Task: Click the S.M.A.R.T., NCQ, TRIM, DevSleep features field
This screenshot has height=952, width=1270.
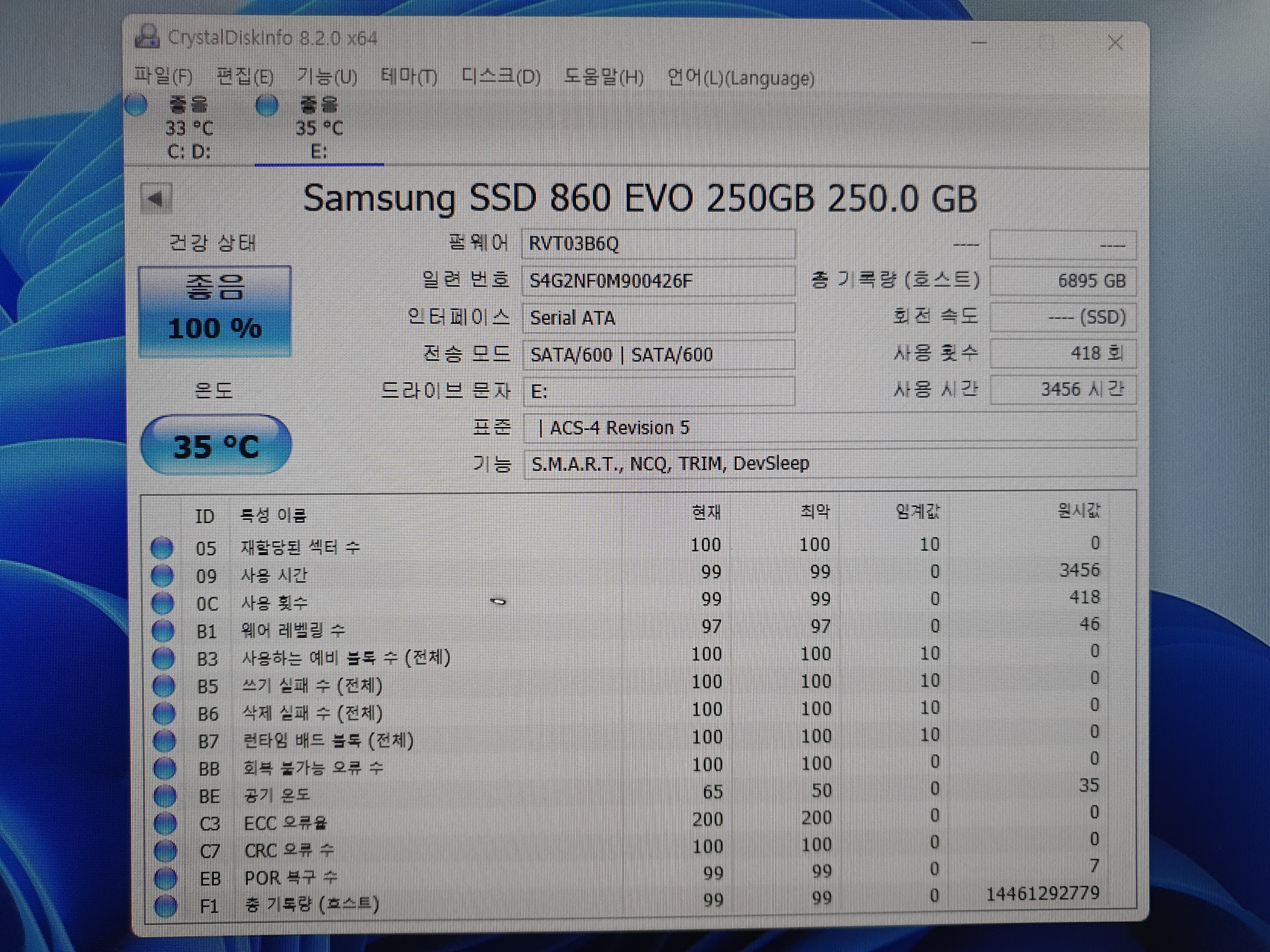Action: point(830,463)
